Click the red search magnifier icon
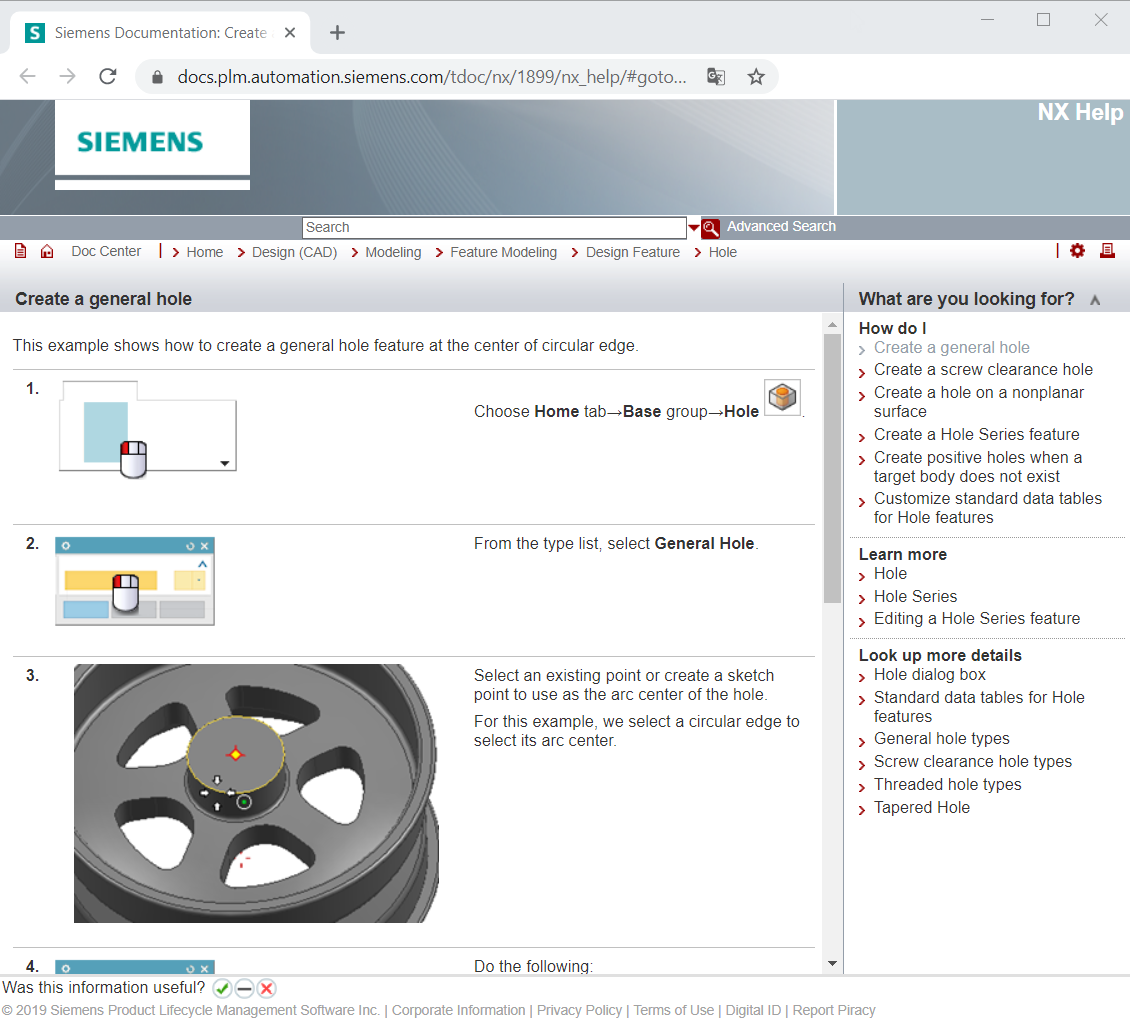This screenshot has height=1023, width=1130. [711, 228]
